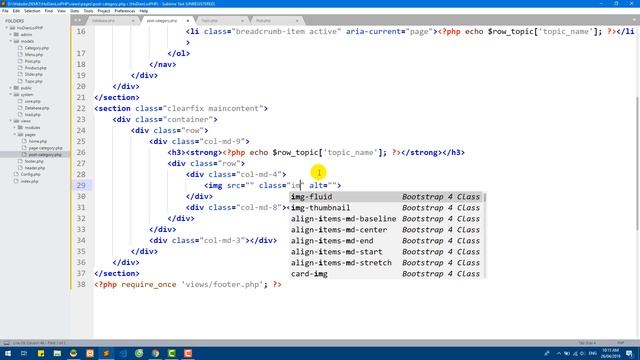This screenshot has width=640, height=360.
Task: Pick align-items-md-center suggestion
Action: coord(386,230)
